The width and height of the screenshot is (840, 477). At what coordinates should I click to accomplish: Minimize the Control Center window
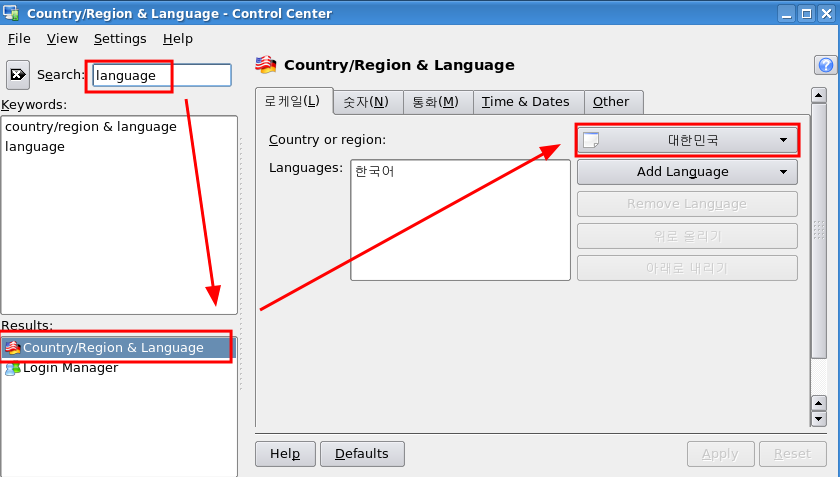click(x=786, y=13)
